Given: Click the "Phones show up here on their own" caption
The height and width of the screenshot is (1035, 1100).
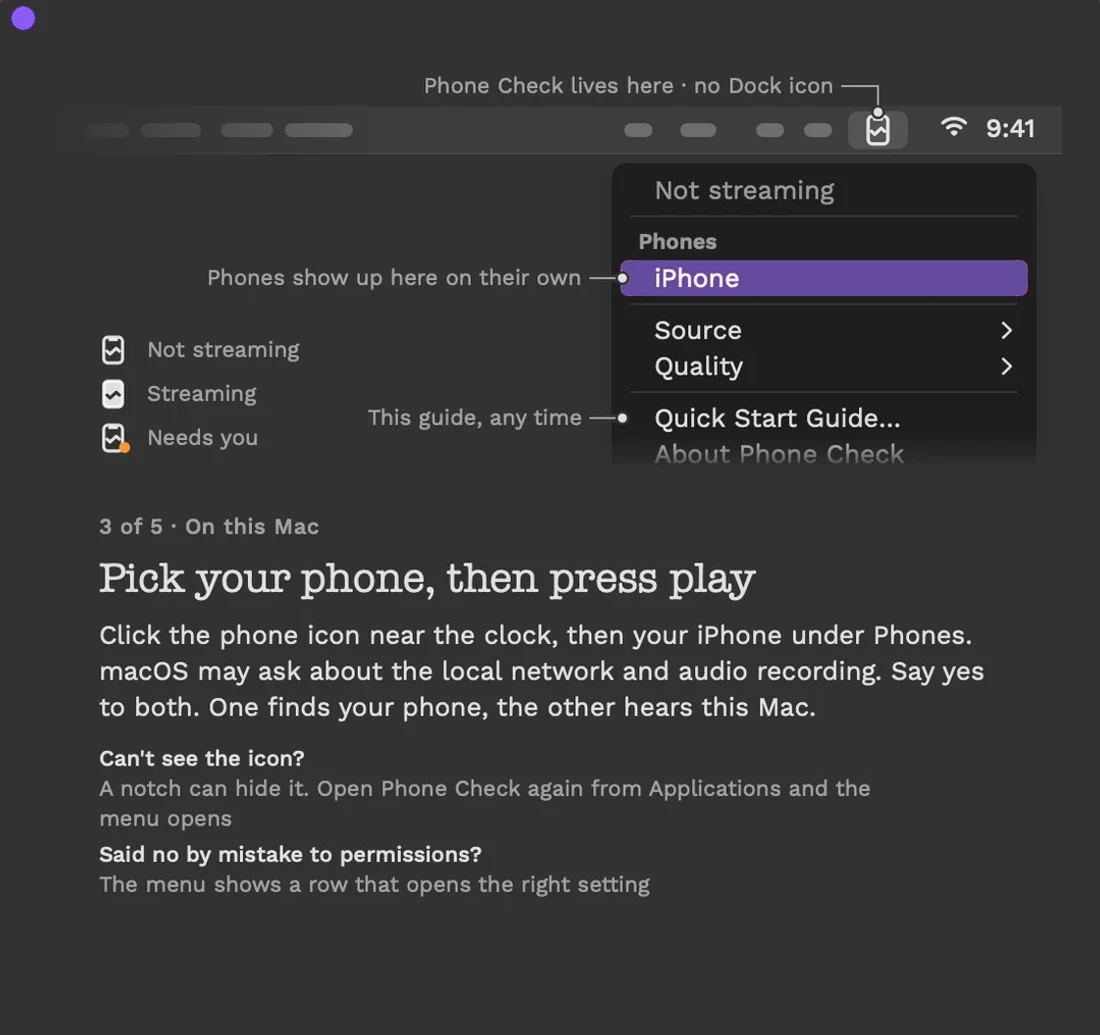Looking at the screenshot, I should [394, 278].
